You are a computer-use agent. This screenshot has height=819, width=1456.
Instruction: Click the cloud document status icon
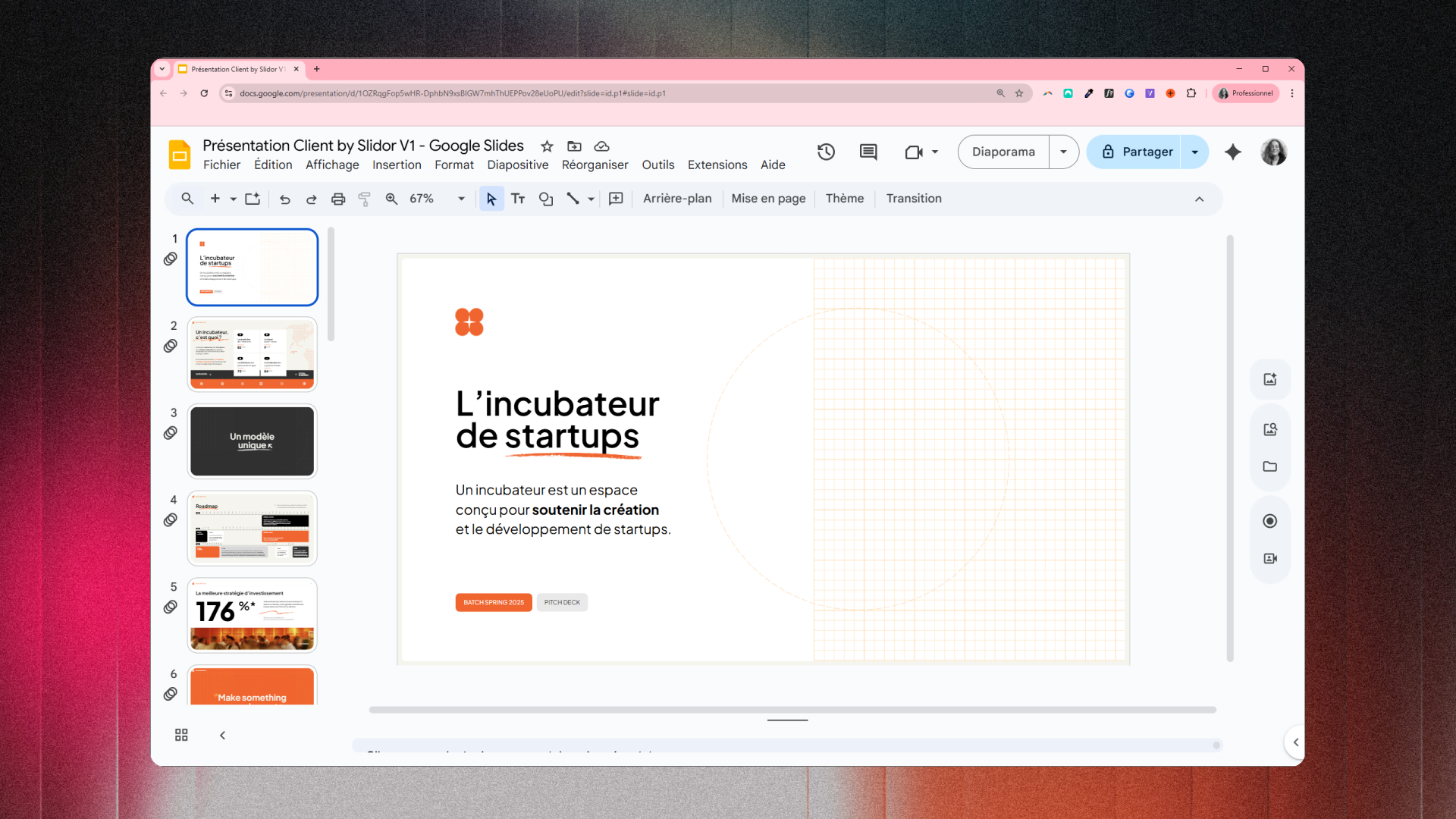(x=601, y=146)
